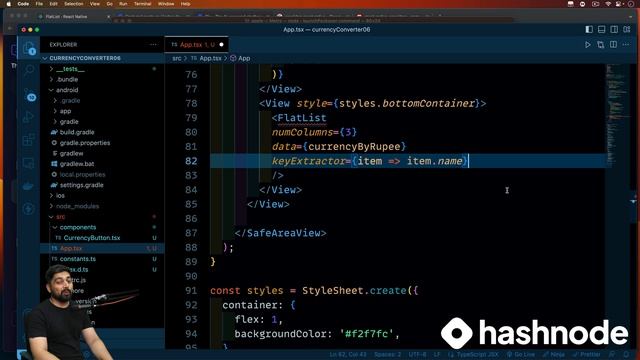
Task: Click App.tsx in breadcrumb path
Action: 210,58
